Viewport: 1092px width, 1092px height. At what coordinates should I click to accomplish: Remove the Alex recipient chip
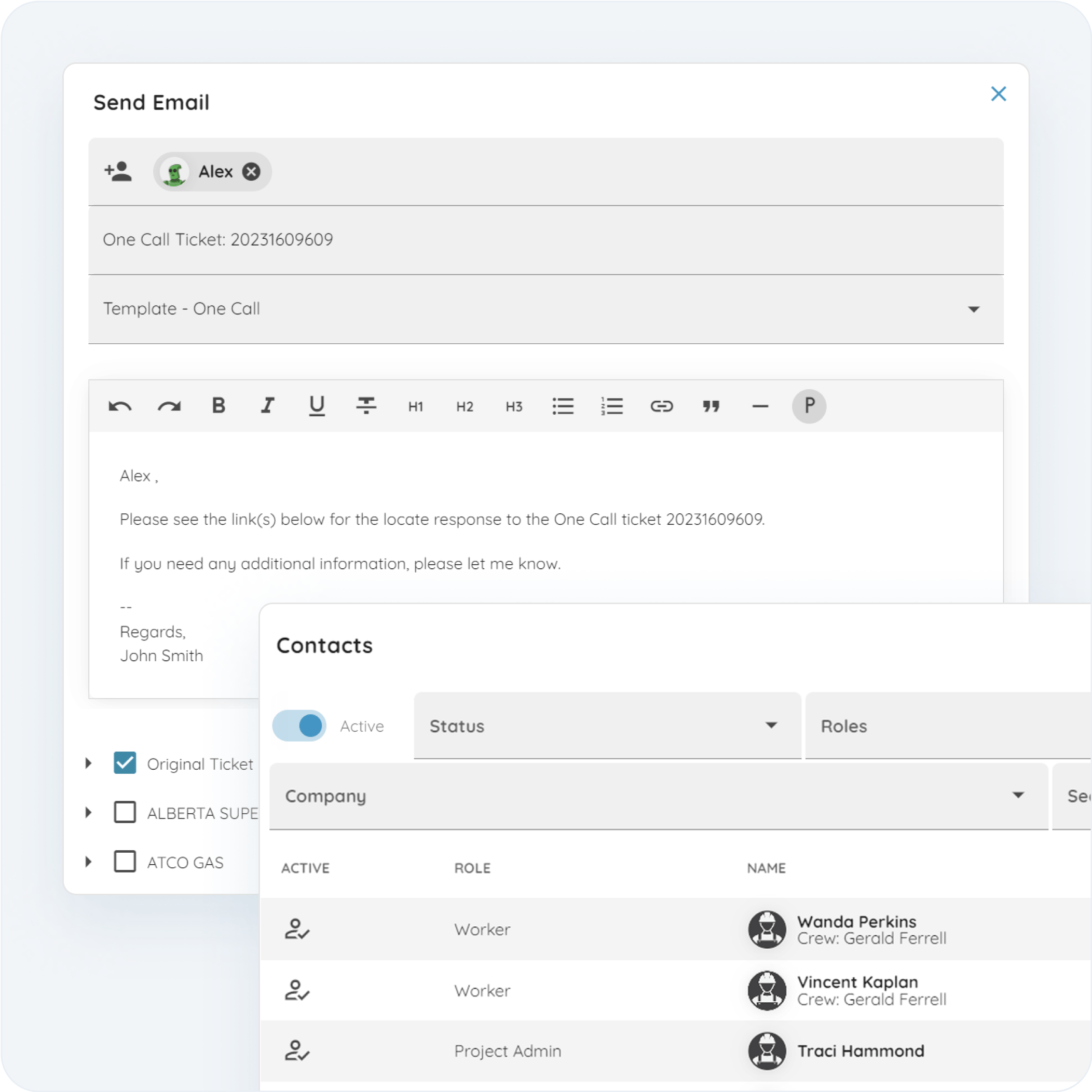[x=251, y=171]
